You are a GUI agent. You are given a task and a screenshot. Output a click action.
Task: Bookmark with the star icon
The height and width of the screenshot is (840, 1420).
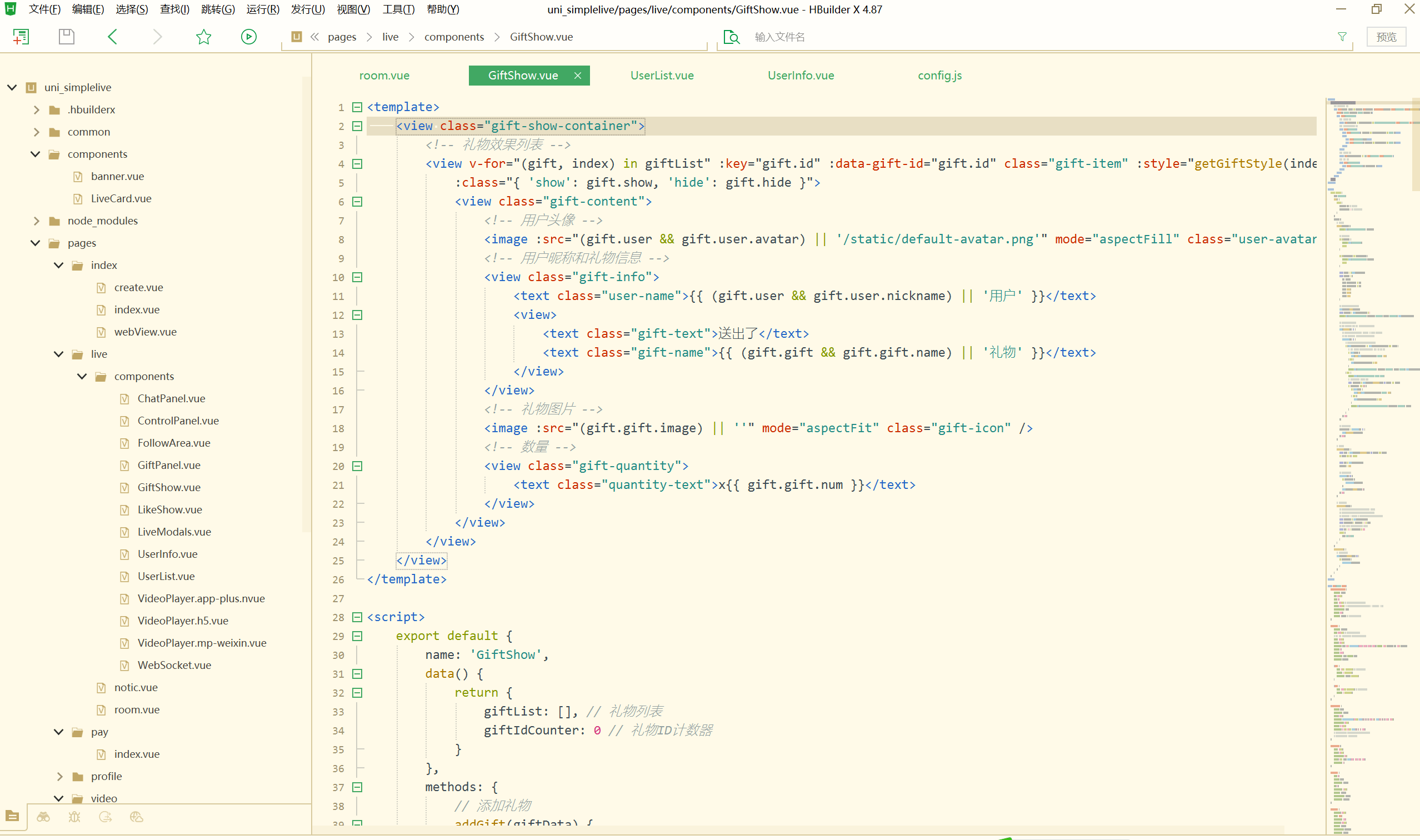click(x=203, y=37)
